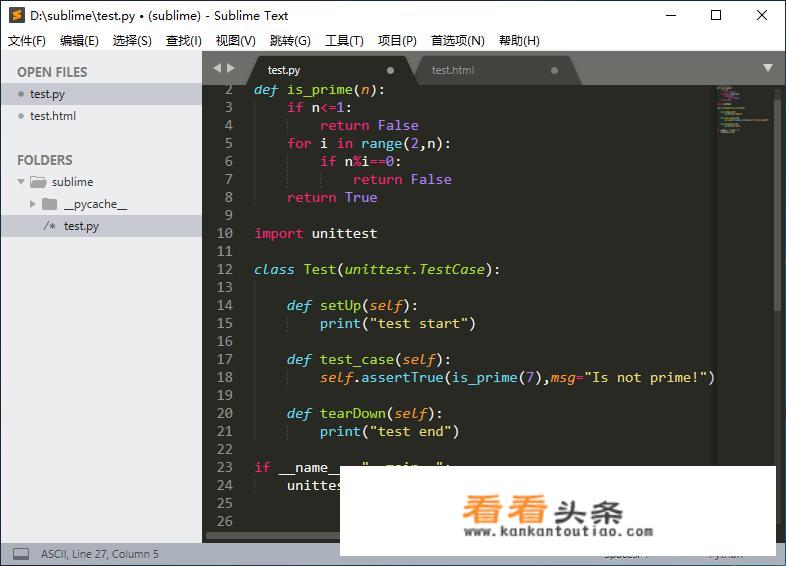This screenshot has height=566, width=786.
Task: Click 'return True' on line 8
Action: point(332,198)
